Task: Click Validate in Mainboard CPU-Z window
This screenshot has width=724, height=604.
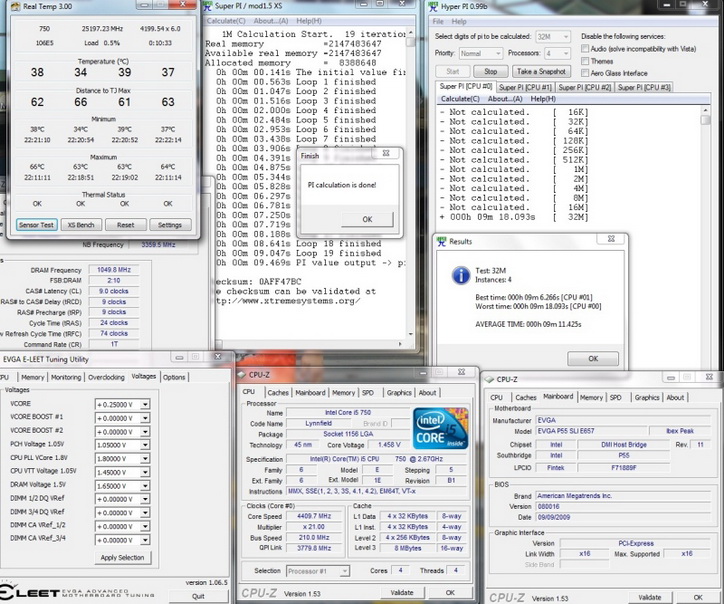Action: click(649, 598)
